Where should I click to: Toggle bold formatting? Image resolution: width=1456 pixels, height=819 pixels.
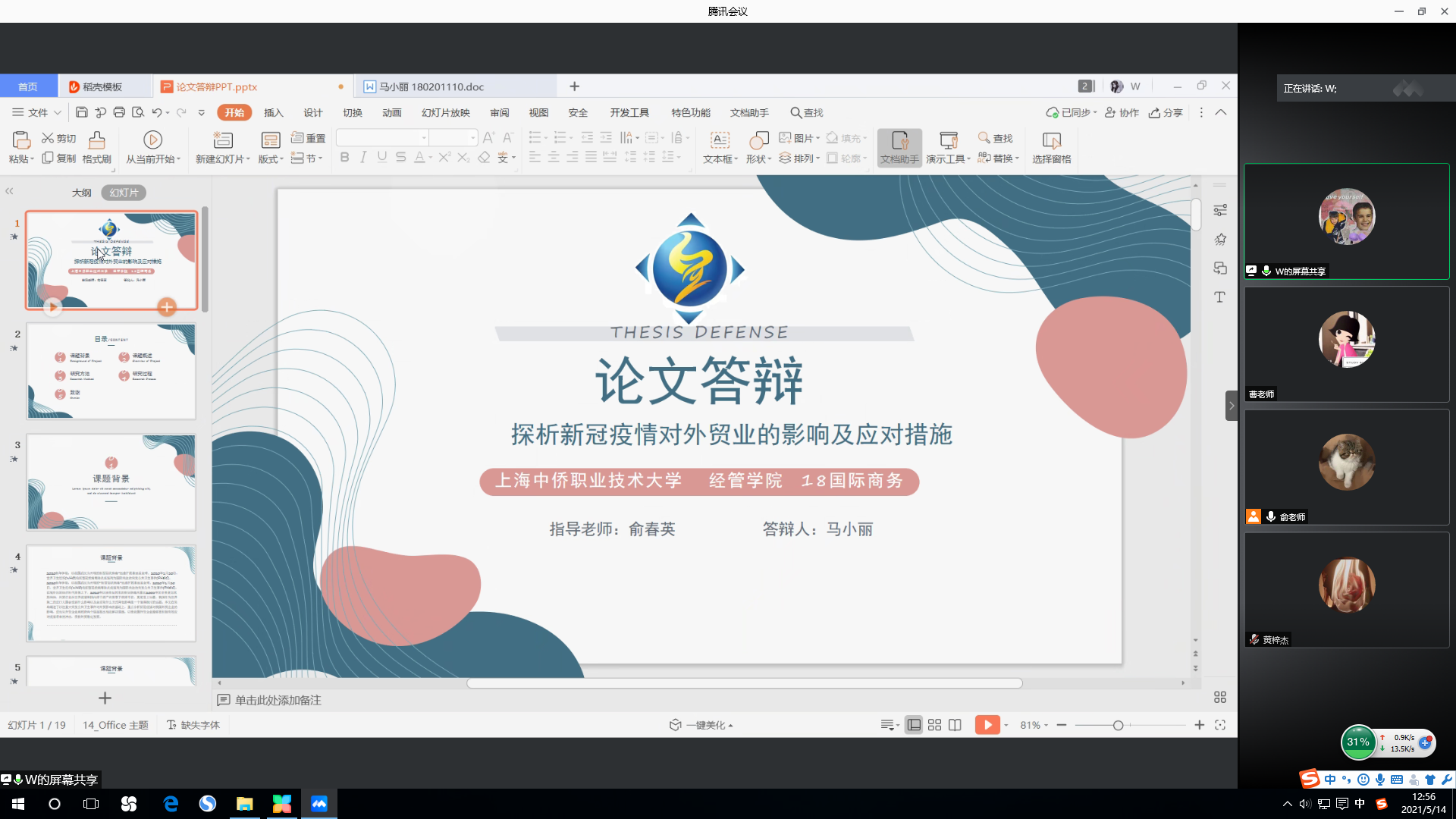click(x=344, y=157)
